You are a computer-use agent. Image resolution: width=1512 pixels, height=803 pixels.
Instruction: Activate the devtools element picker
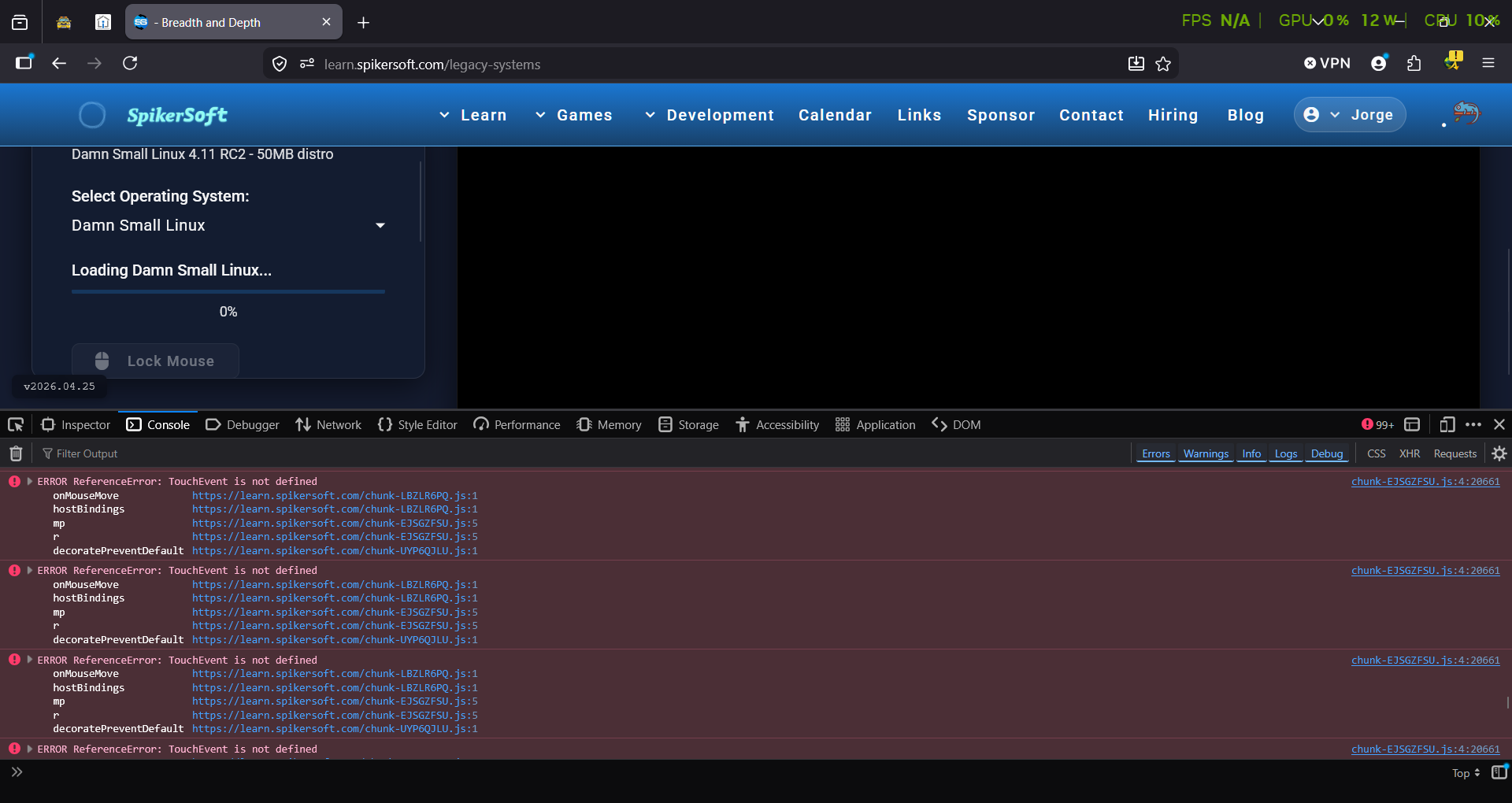coord(16,425)
